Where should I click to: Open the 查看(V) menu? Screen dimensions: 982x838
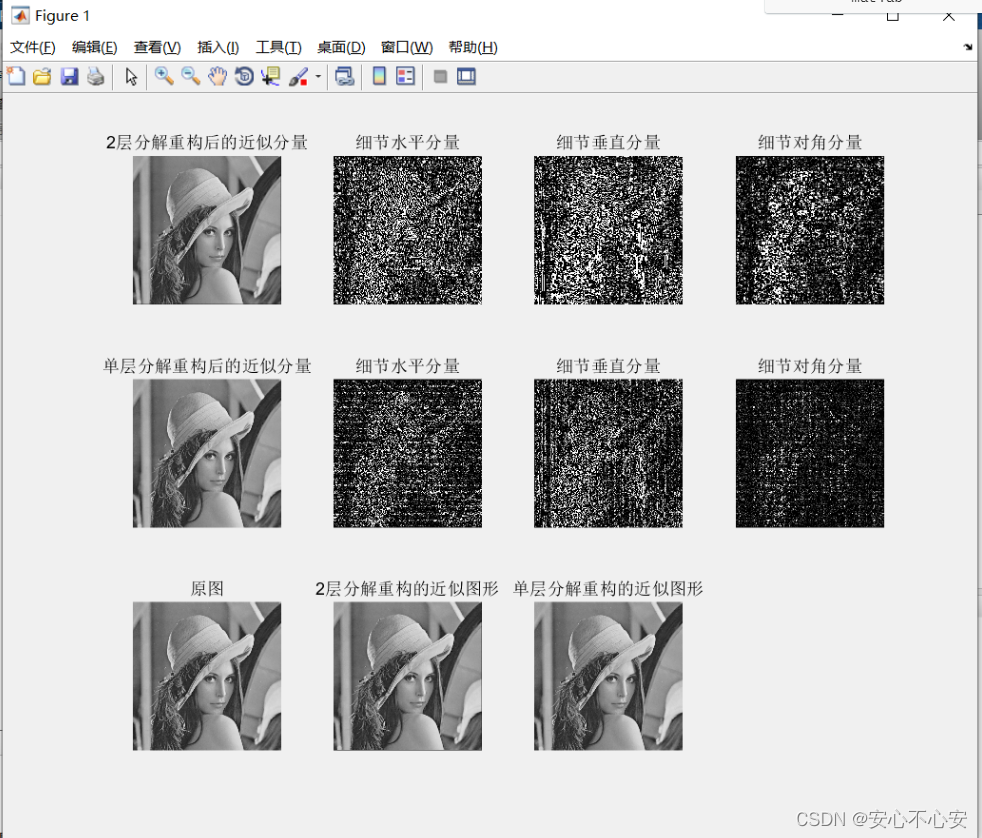[157, 48]
